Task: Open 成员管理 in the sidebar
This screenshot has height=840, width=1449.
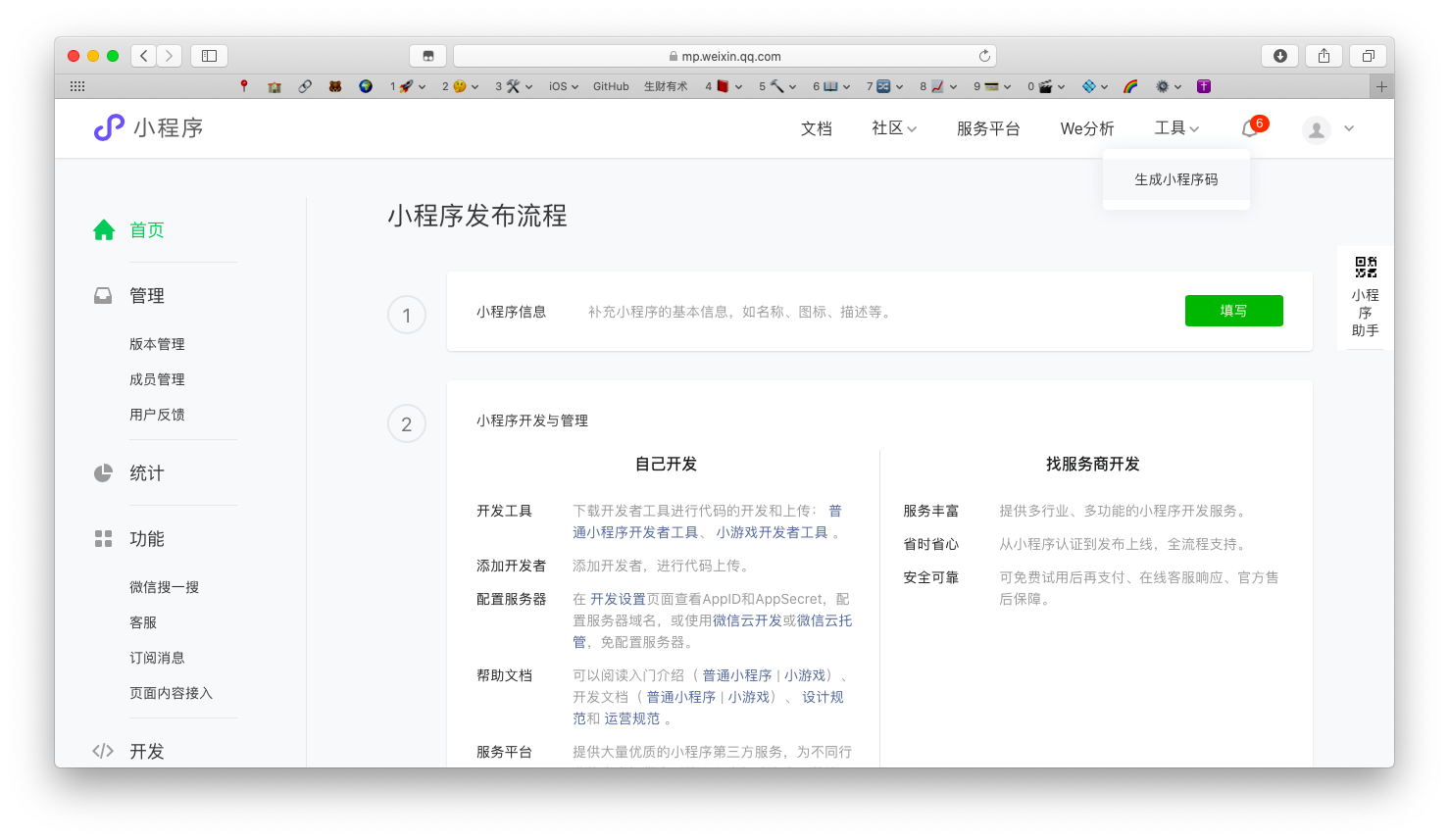Action: tap(157, 379)
